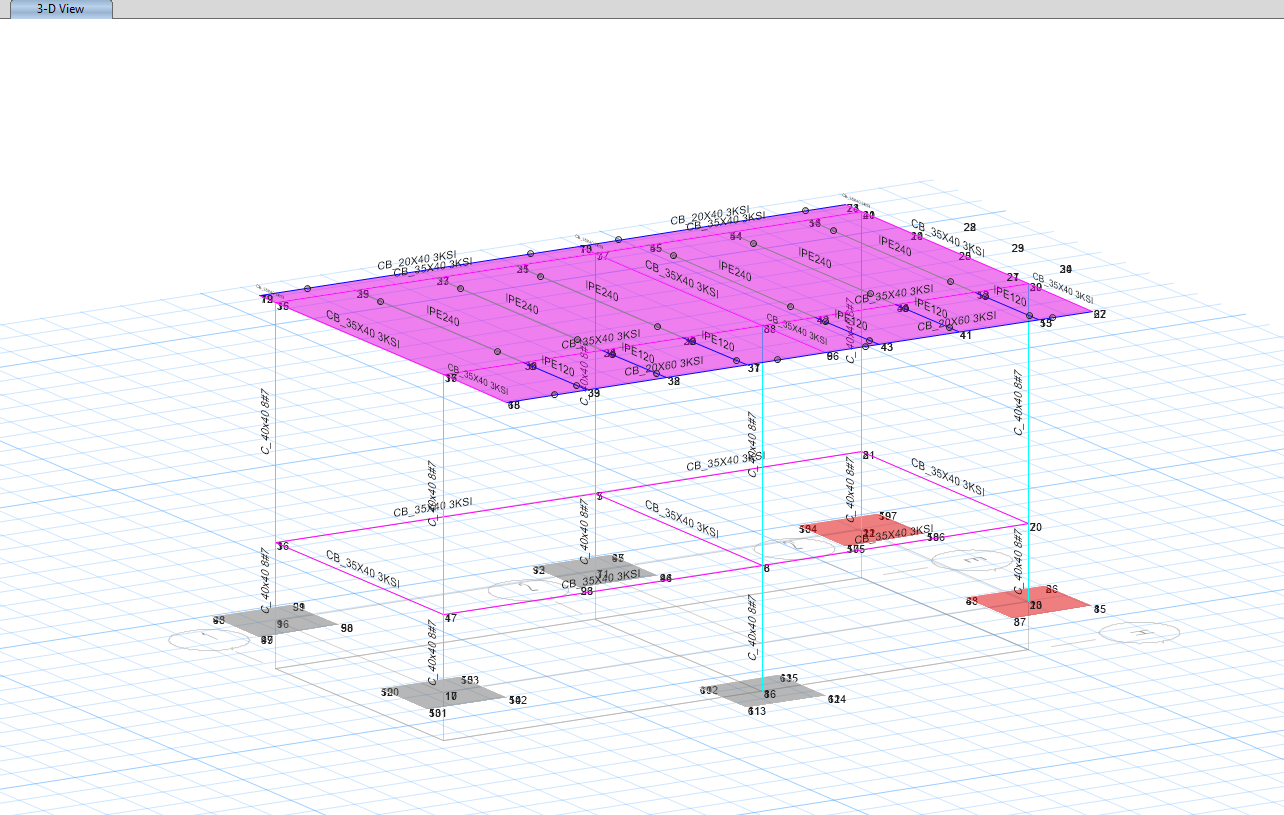Click CB_35X40 3KSI label between joints 36 and 47
1284x815 pixels.
pyautogui.click(x=363, y=568)
